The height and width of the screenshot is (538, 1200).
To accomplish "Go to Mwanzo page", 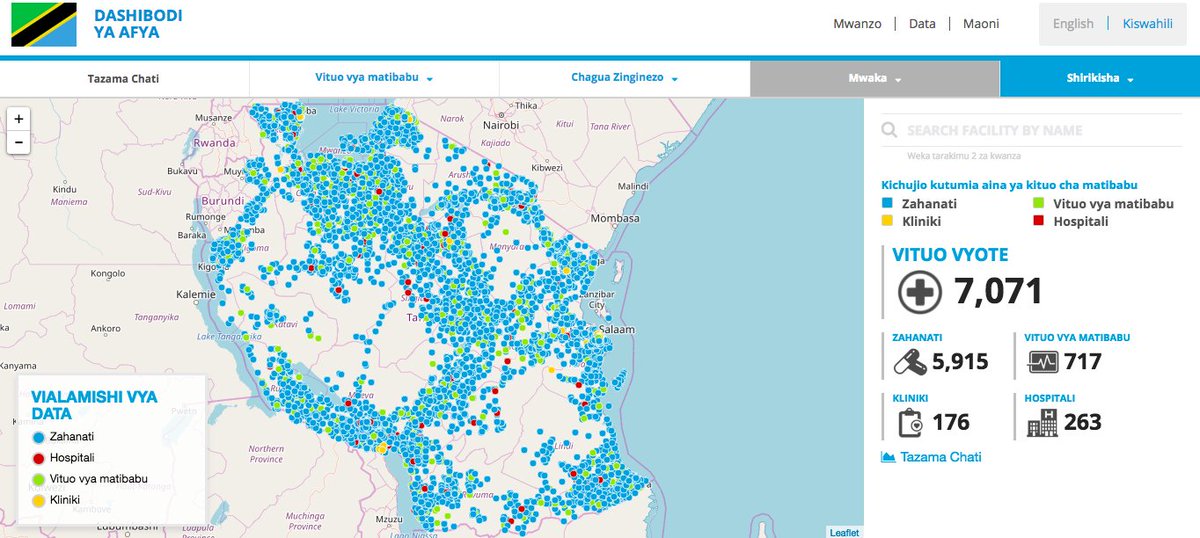I will [x=857, y=24].
